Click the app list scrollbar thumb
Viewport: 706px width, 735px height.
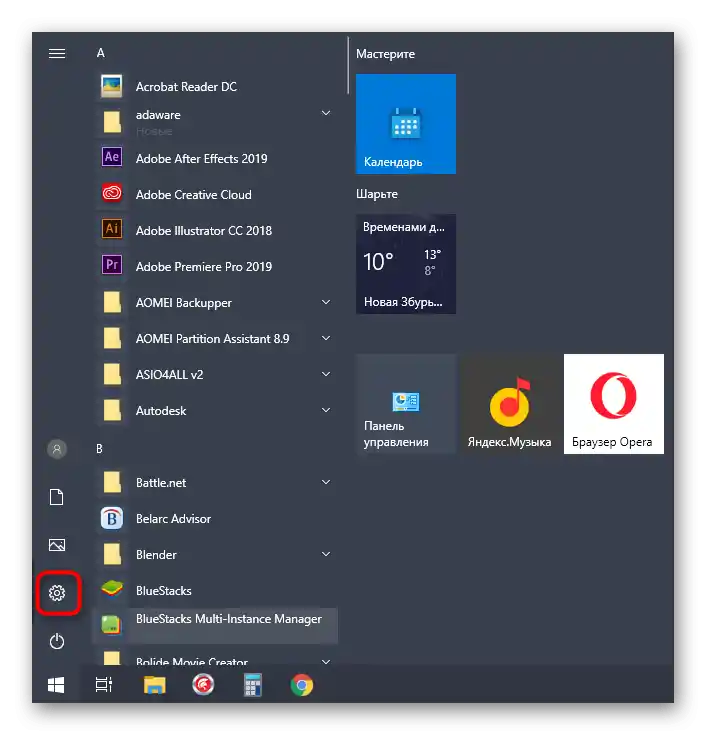tap(348, 66)
